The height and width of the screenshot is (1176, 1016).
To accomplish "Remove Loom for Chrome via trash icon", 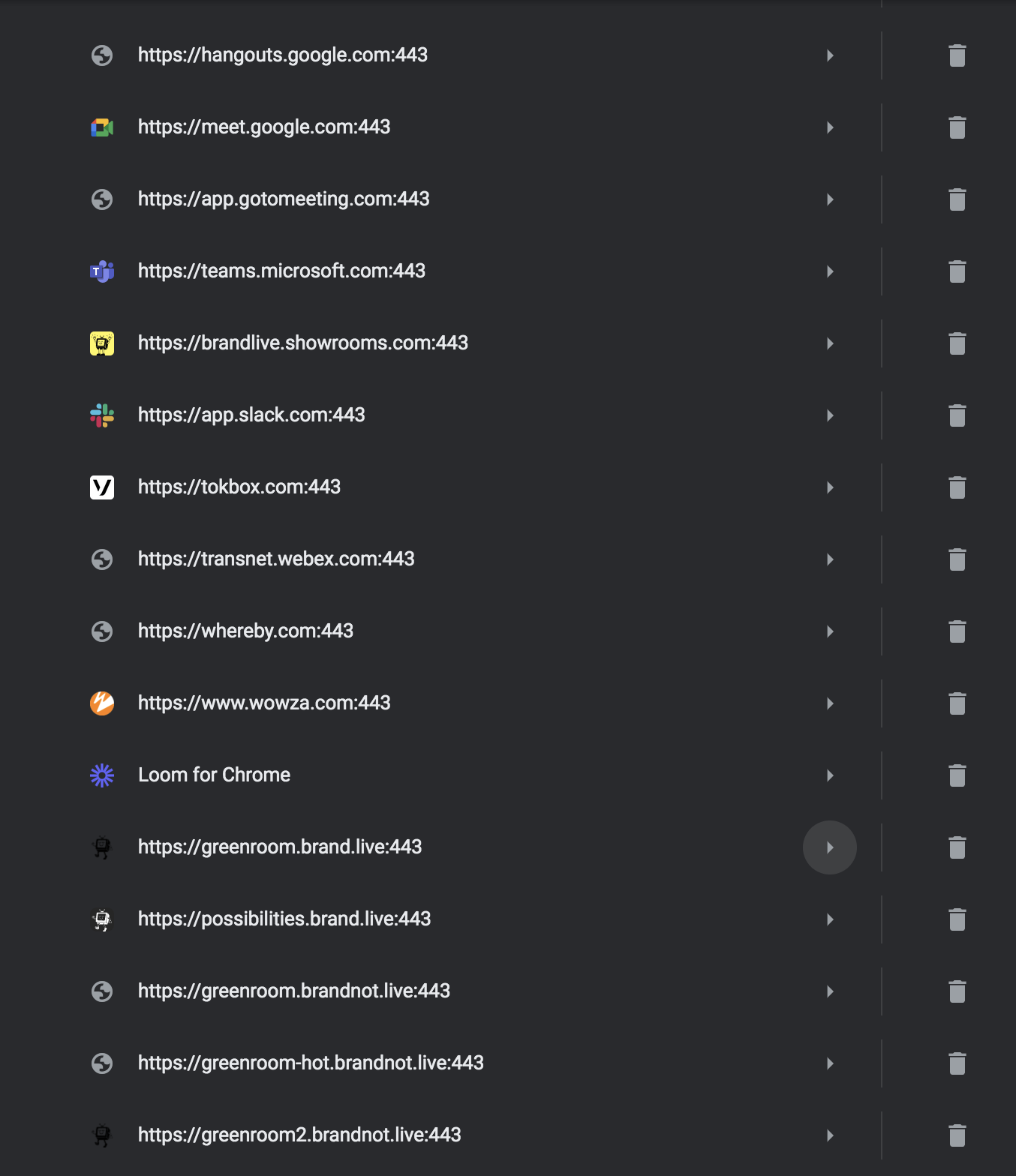I will (957, 775).
